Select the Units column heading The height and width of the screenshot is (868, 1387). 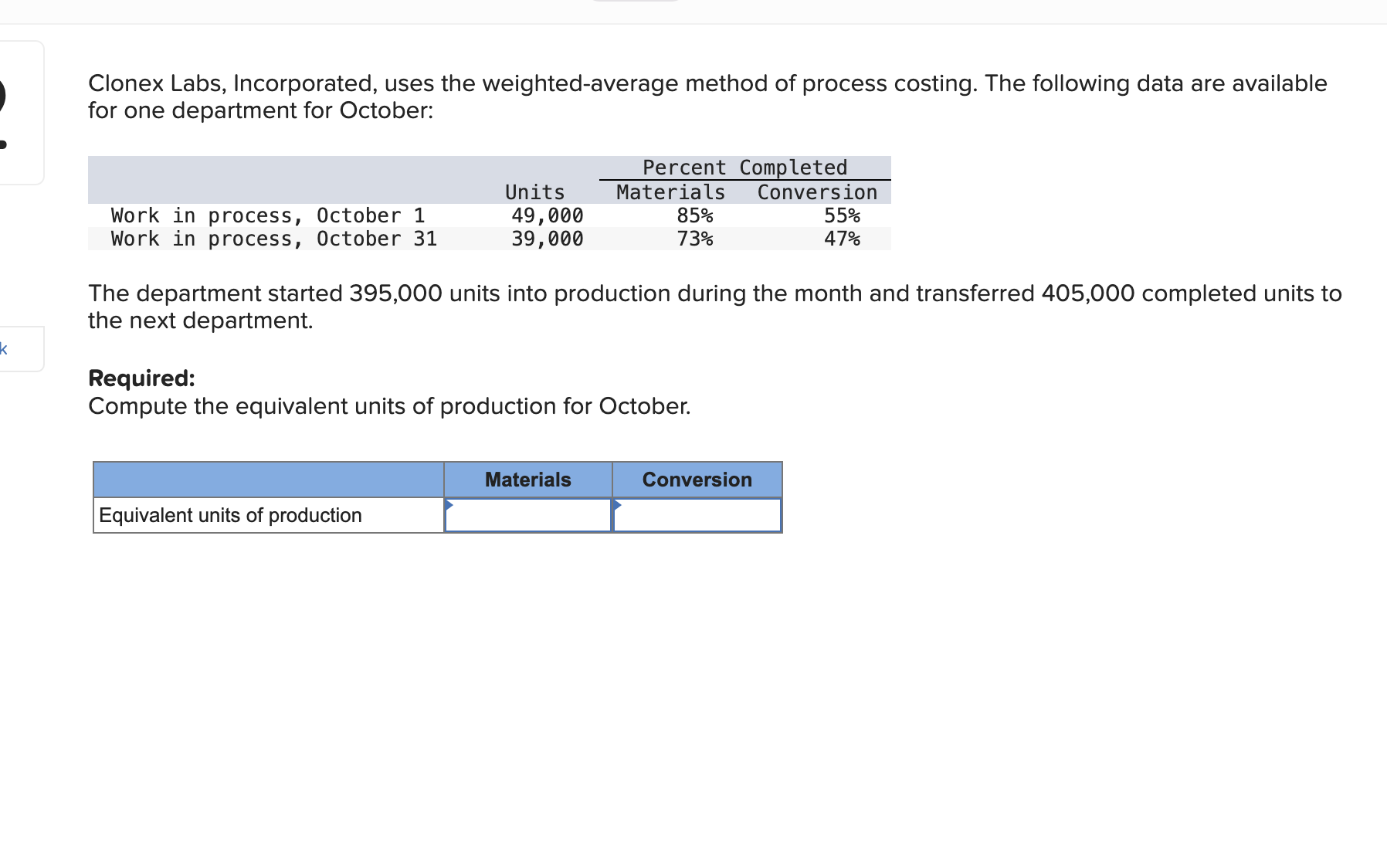coord(534,192)
